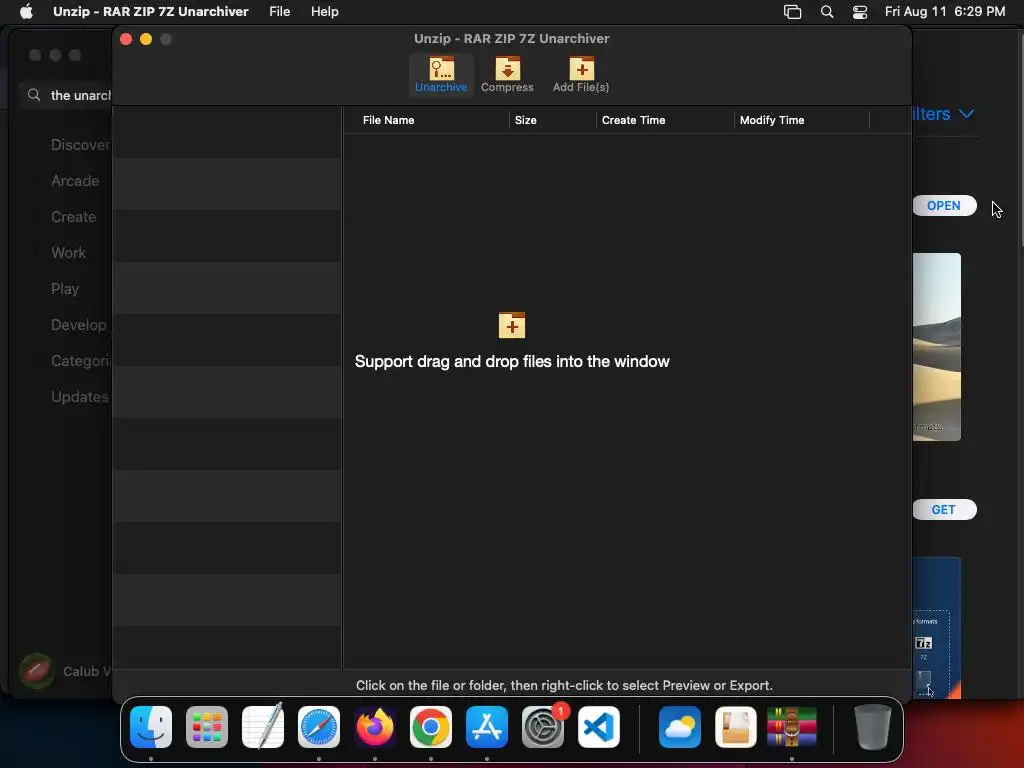1024x768 pixels.
Task: Select Discover in App Store sidebar
Action: tap(80, 145)
